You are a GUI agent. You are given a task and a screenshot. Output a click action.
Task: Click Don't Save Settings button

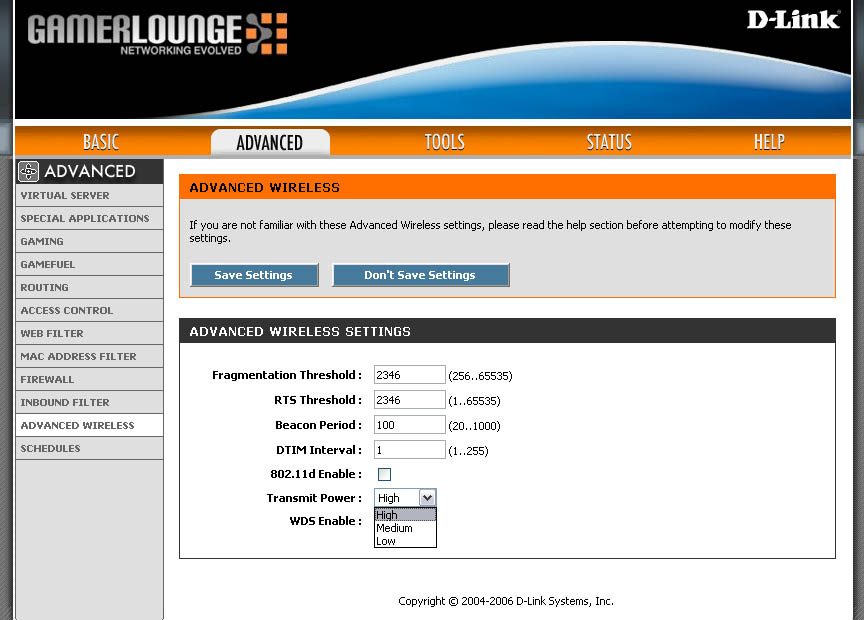[x=420, y=275]
